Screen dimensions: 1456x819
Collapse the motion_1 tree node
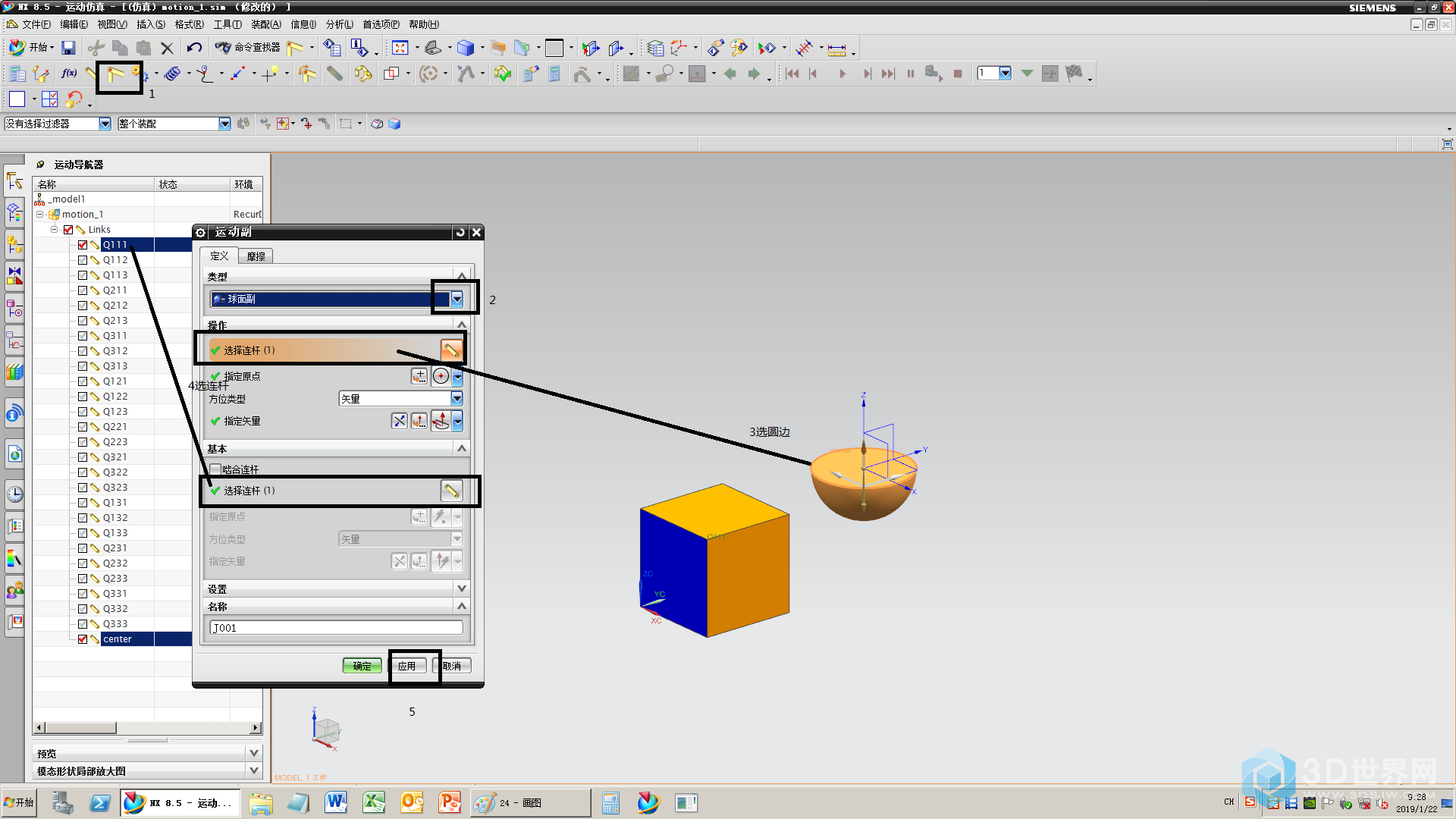(x=40, y=215)
